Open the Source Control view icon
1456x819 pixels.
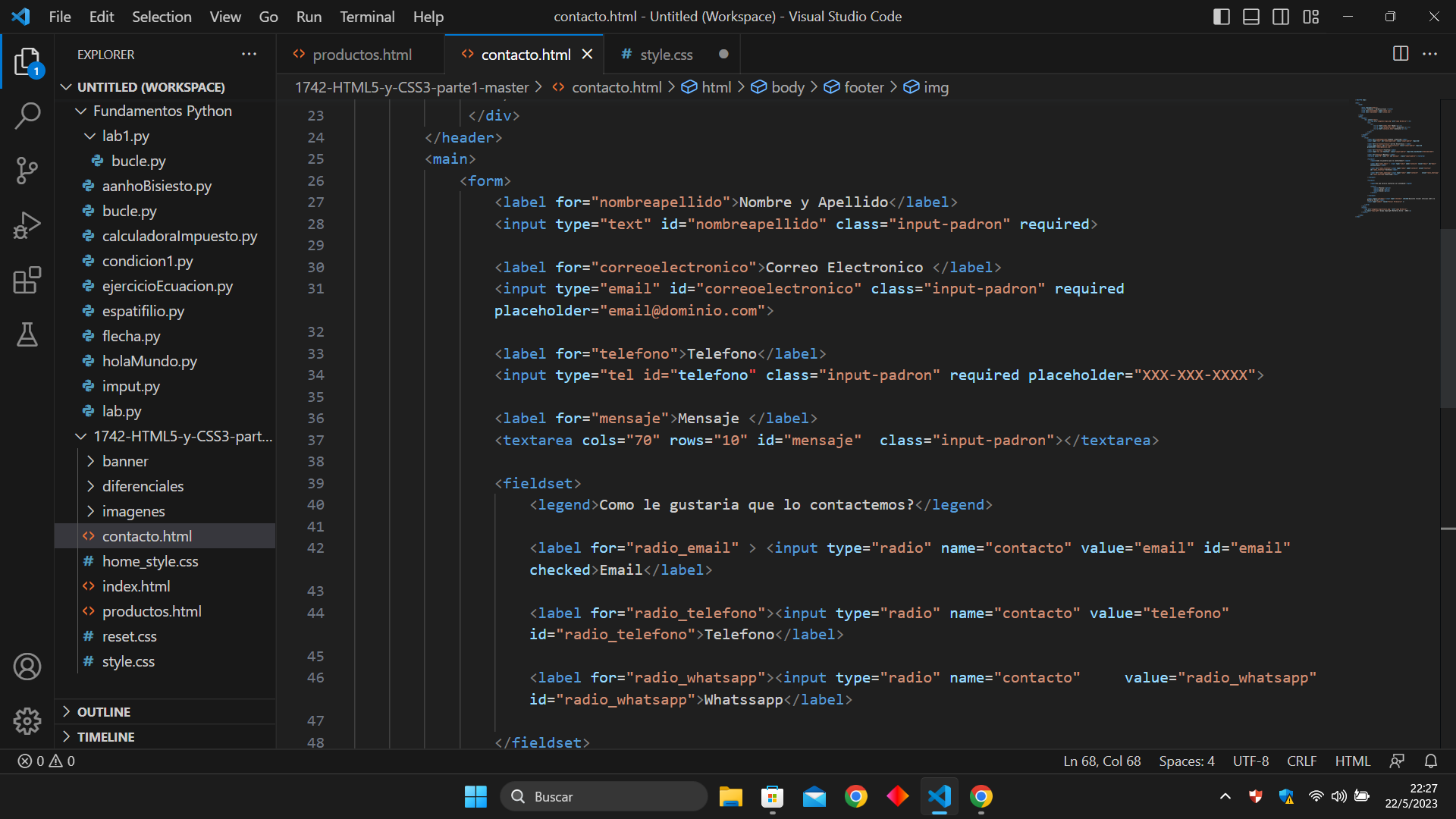(27, 171)
